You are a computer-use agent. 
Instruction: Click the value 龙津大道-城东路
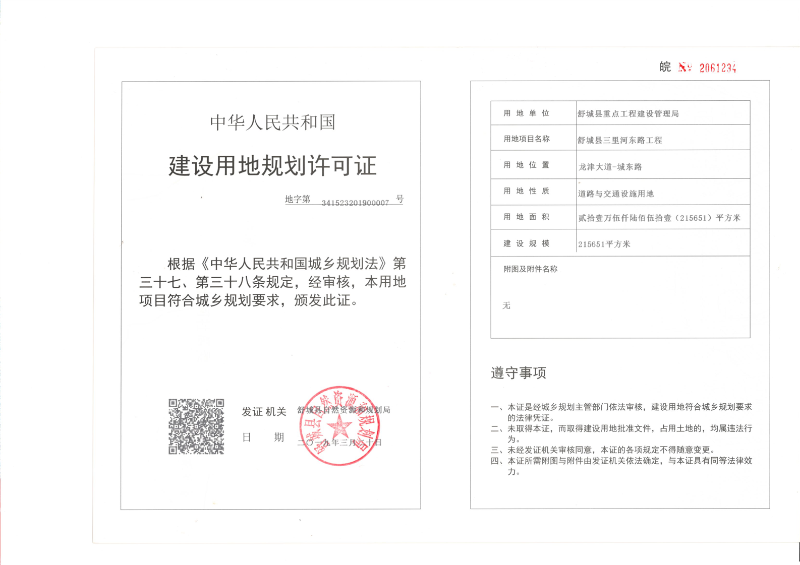click(610, 166)
